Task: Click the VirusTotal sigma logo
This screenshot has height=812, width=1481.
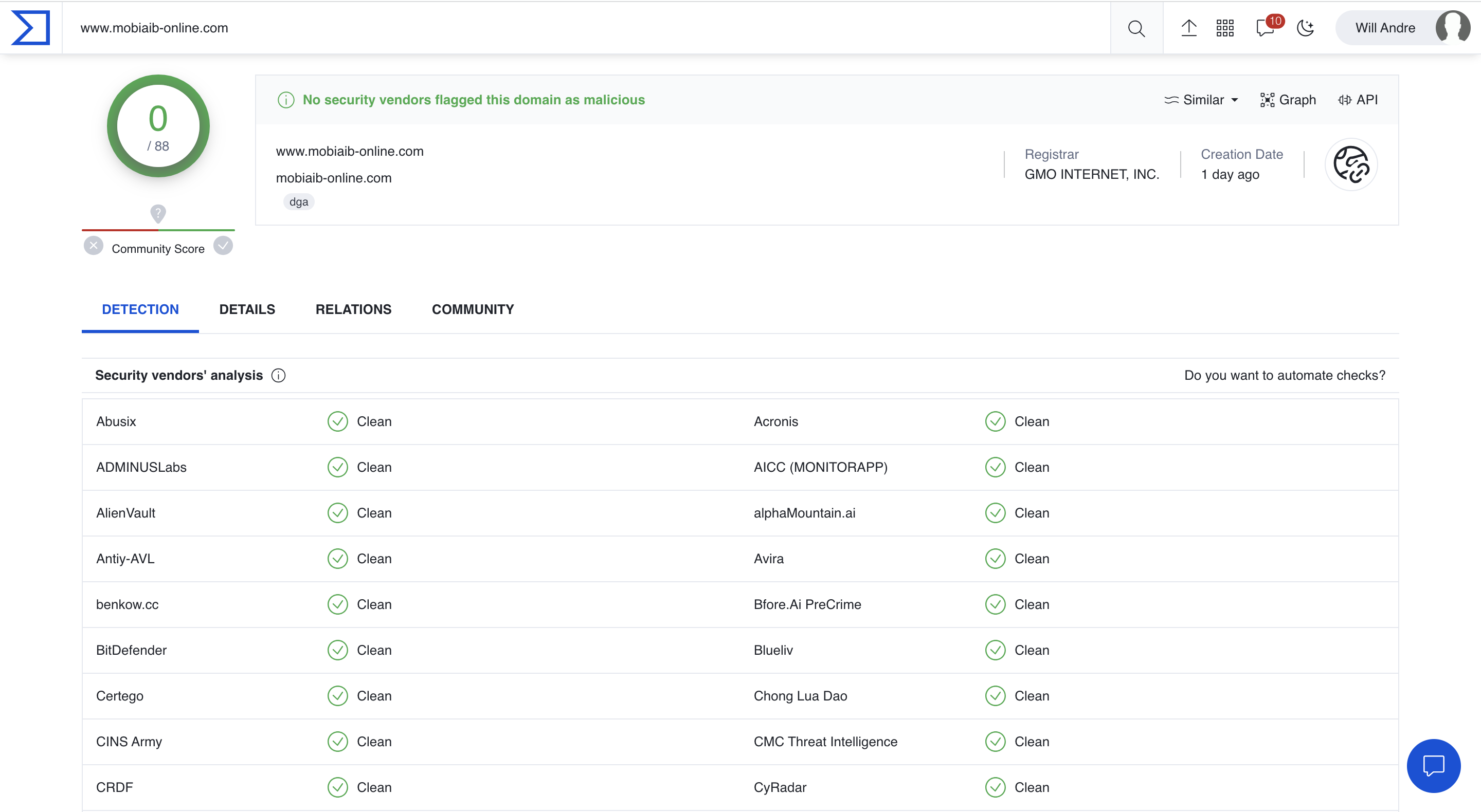Action: point(30,28)
